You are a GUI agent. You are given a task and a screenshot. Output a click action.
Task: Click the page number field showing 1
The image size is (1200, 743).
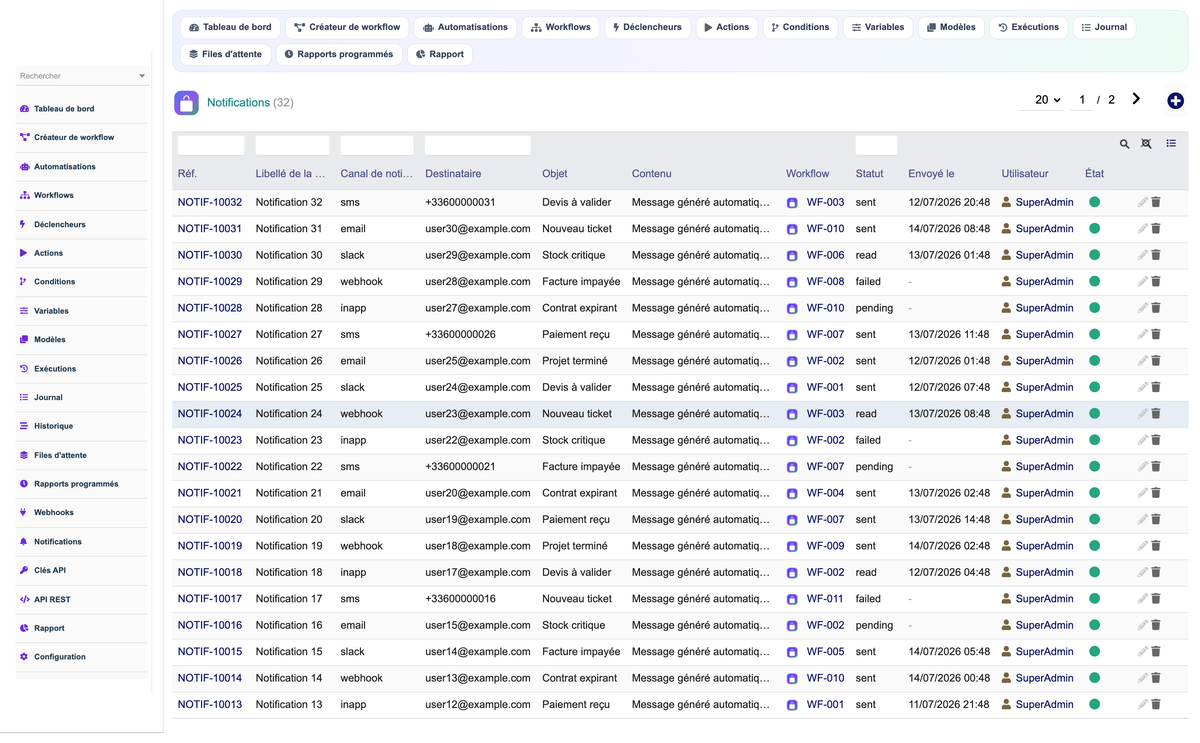click(x=1082, y=100)
